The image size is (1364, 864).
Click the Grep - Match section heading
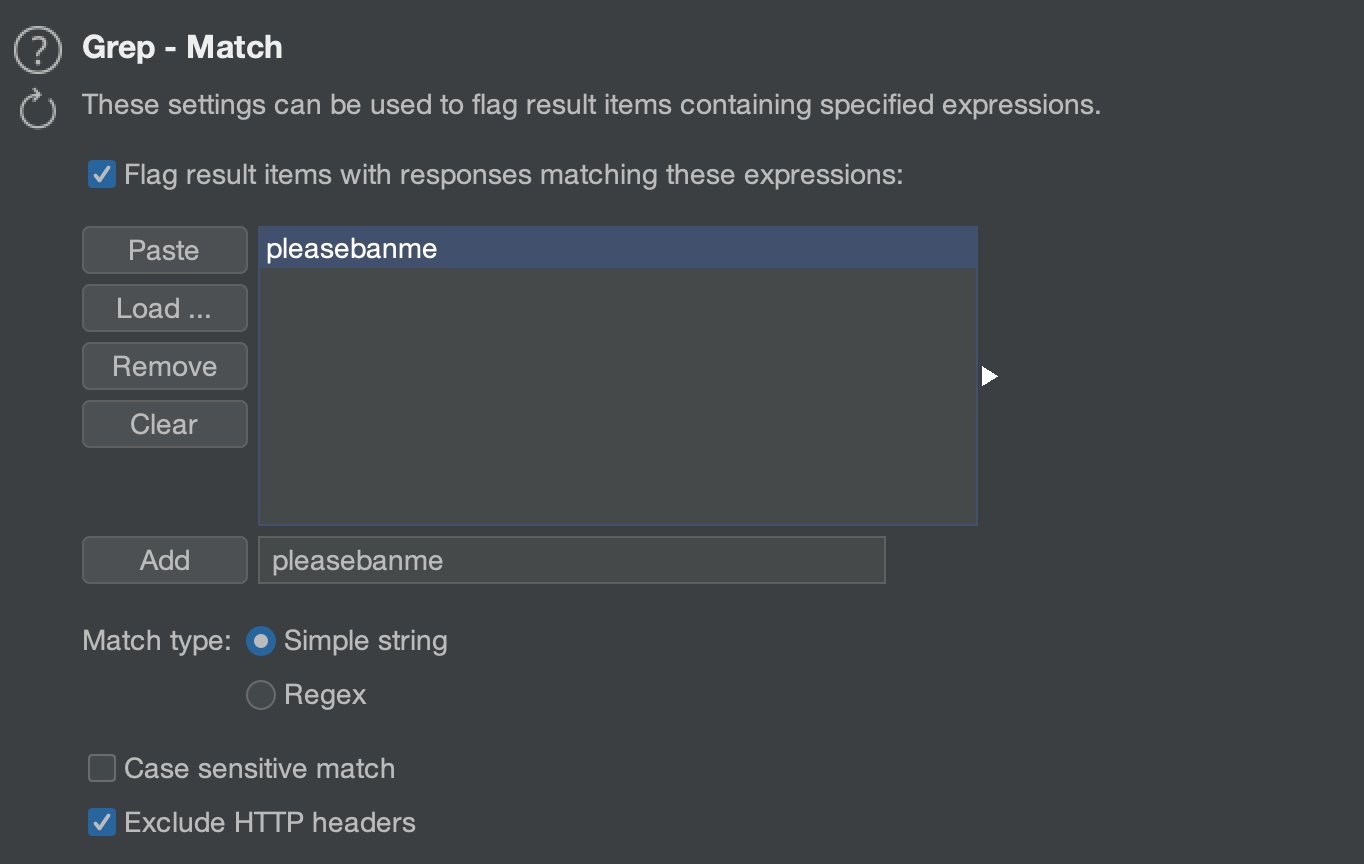(x=182, y=47)
